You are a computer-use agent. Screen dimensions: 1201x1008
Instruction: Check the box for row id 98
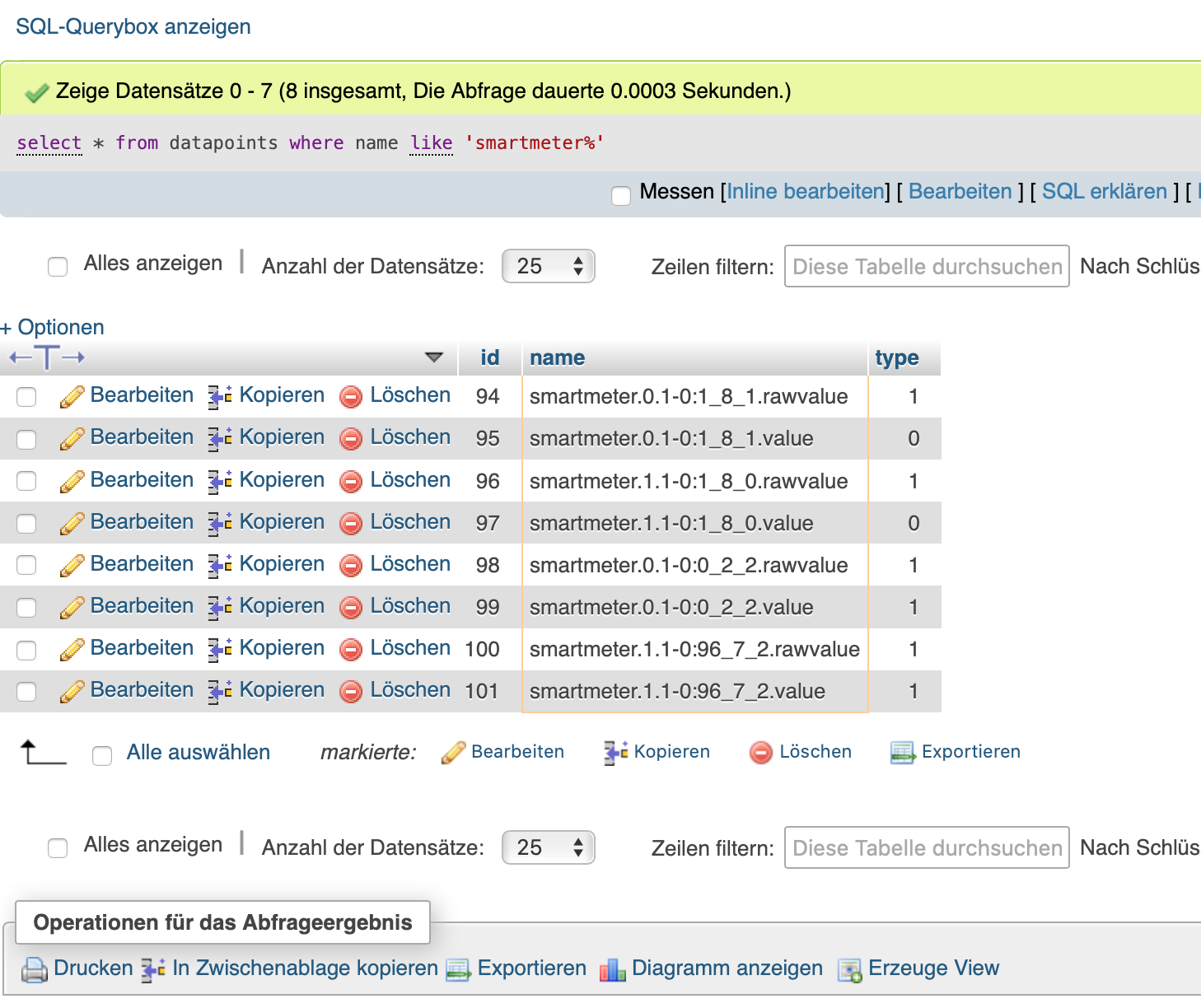pos(26,565)
